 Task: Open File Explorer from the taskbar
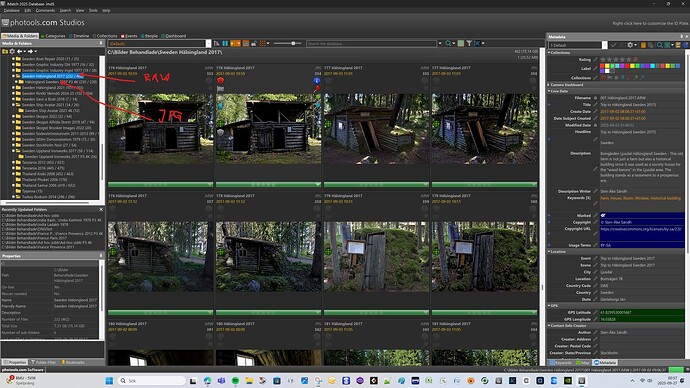[249, 381]
